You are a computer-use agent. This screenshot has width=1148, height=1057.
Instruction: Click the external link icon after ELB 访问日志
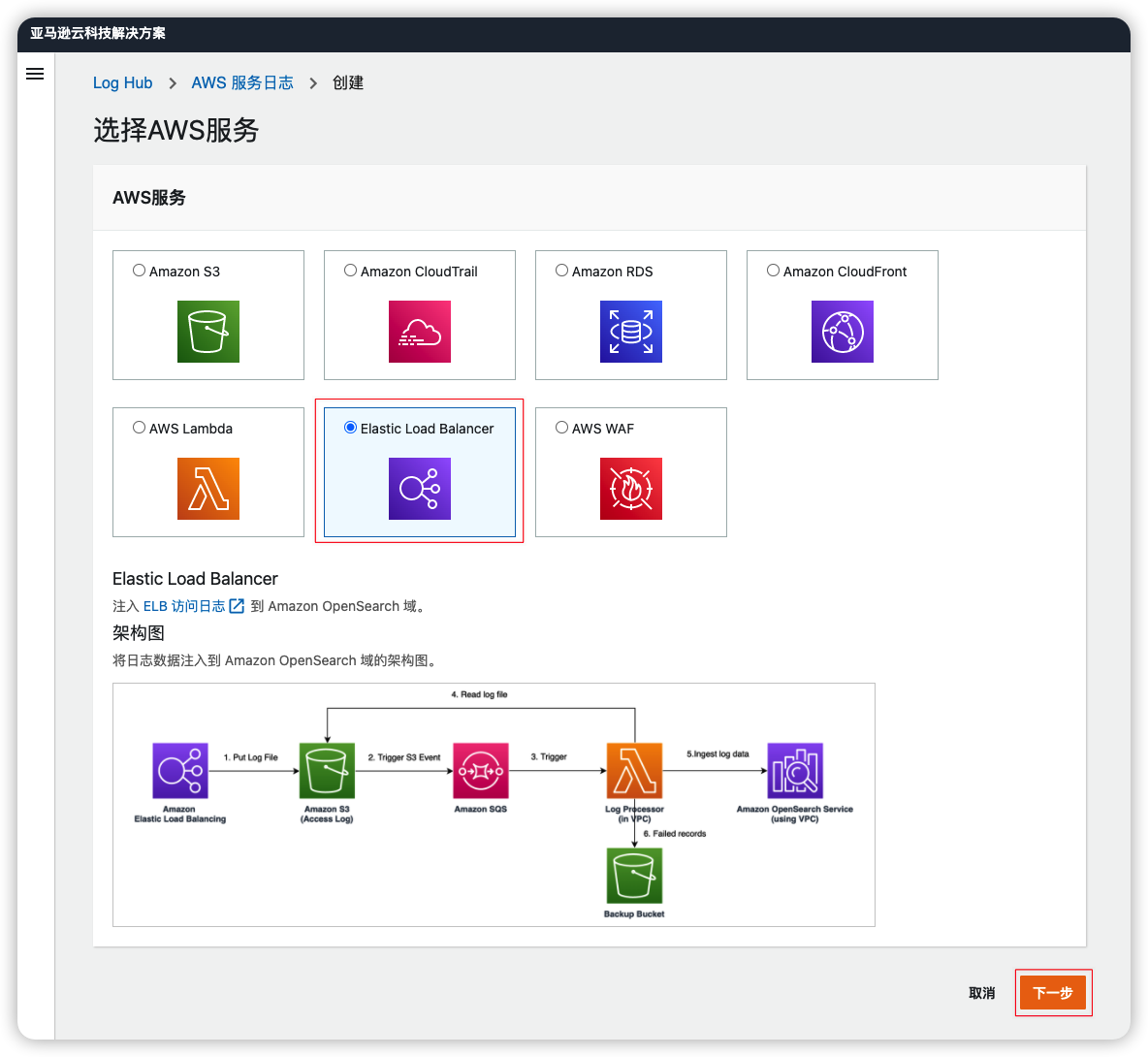point(237,606)
